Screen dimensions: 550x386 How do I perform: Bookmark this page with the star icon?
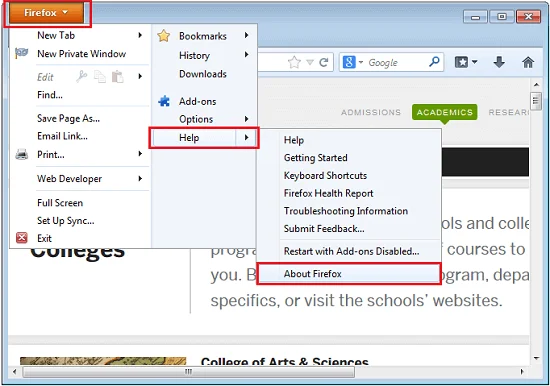point(294,62)
